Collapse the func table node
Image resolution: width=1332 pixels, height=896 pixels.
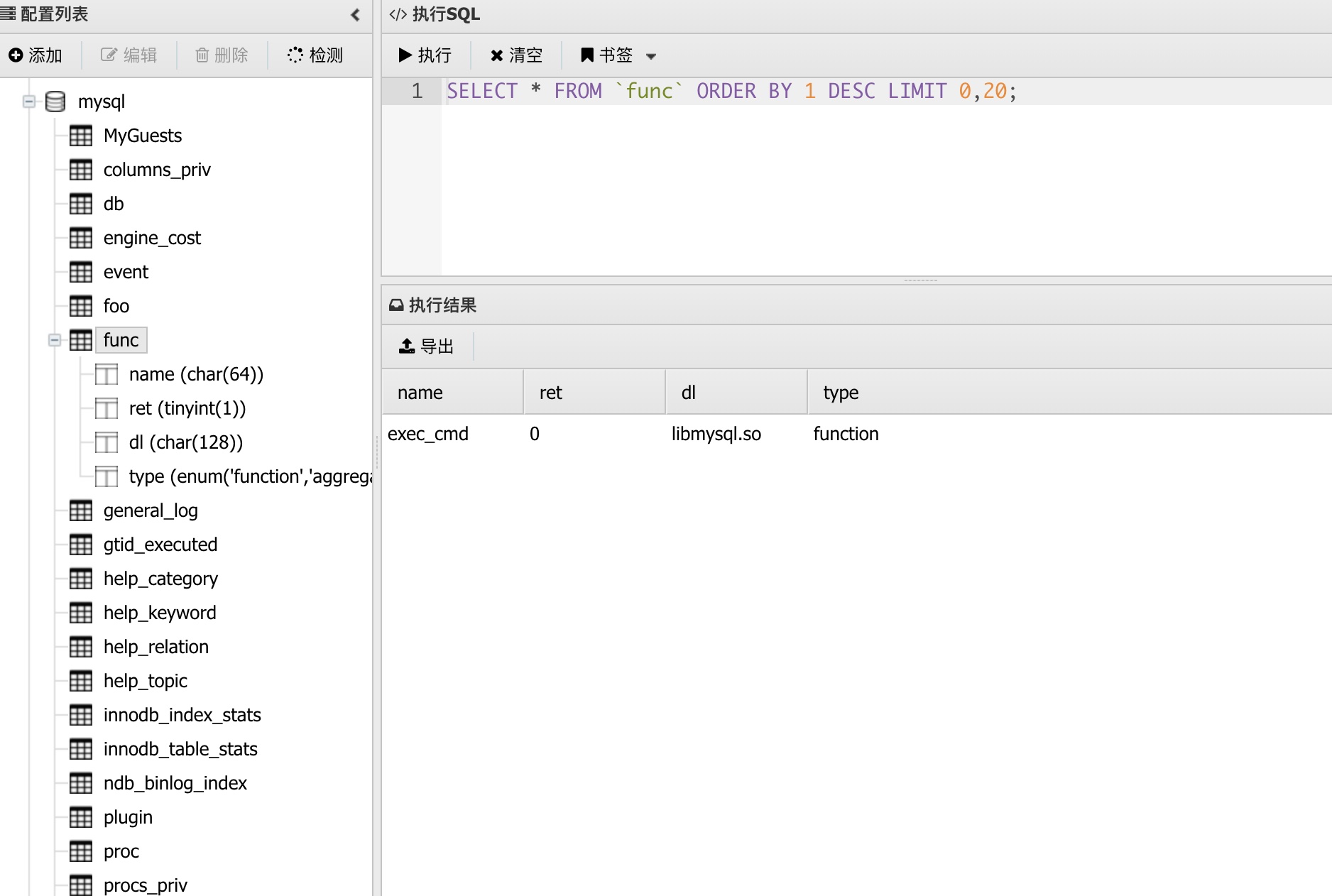[x=55, y=340]
